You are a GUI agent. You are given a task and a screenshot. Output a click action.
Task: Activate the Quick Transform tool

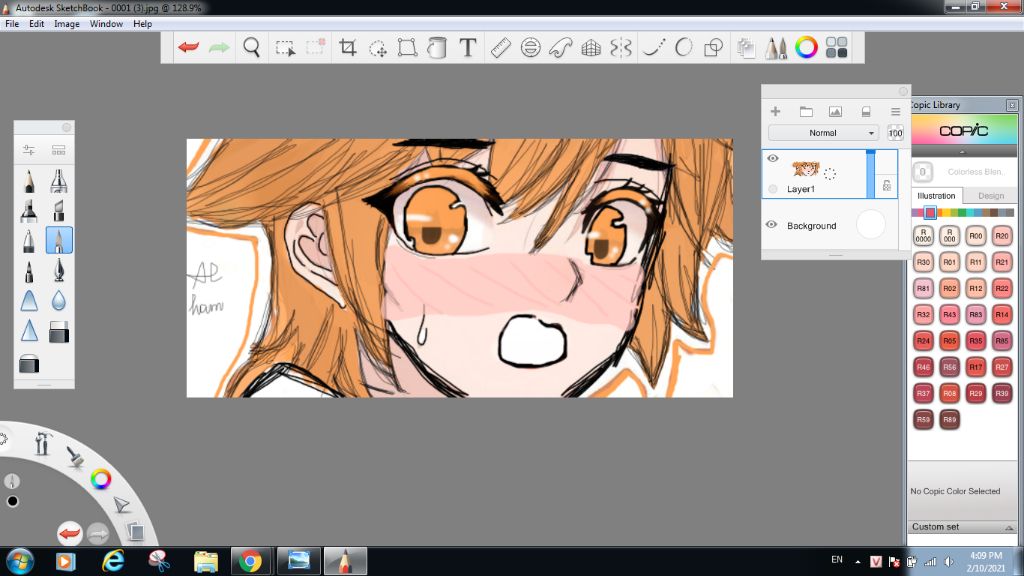pos(377,48)
